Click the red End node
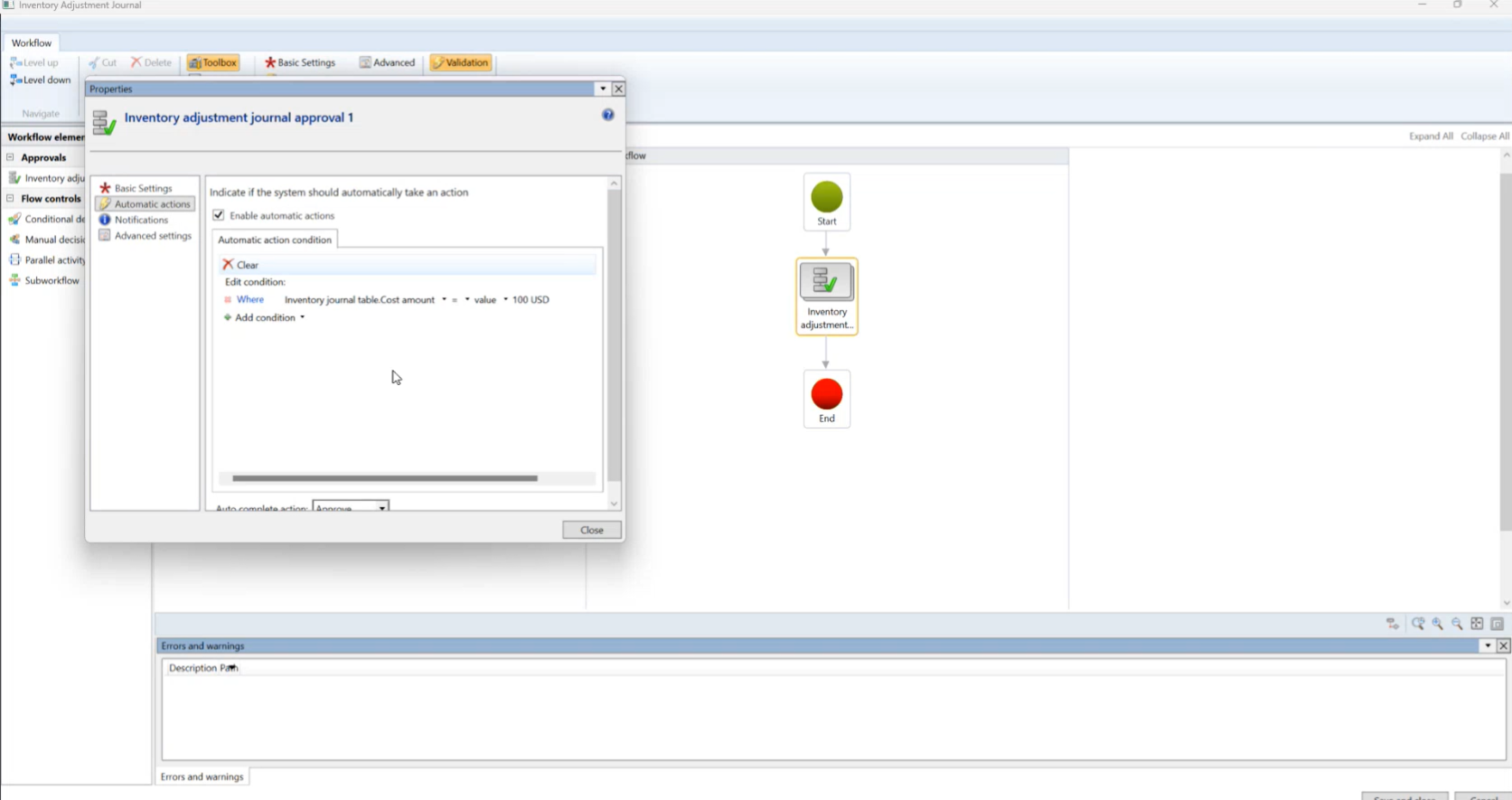Viewport: 1512px width, 800px height. click(827, 399)
